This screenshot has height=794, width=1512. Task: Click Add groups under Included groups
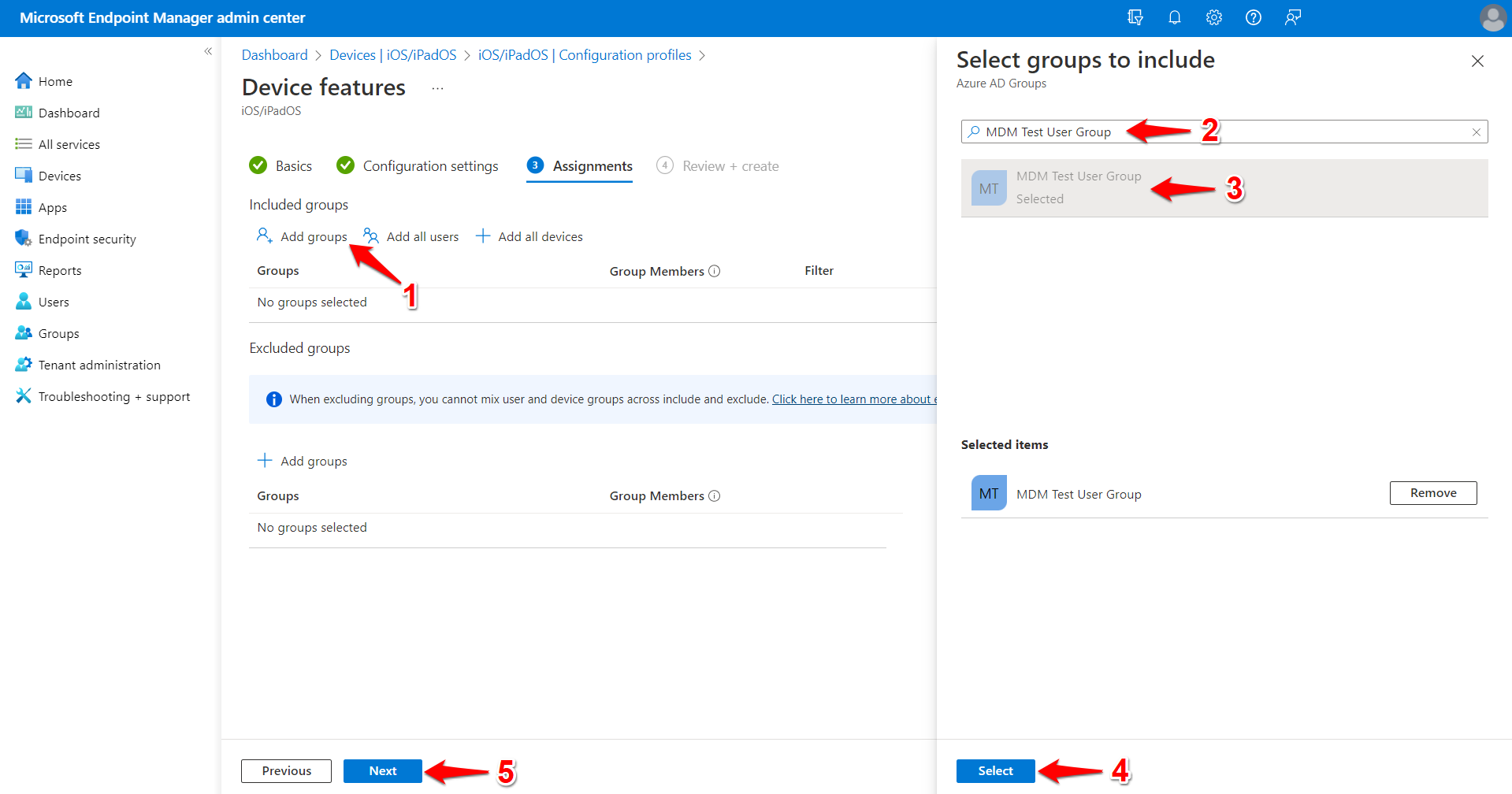[x=302, y=236]
